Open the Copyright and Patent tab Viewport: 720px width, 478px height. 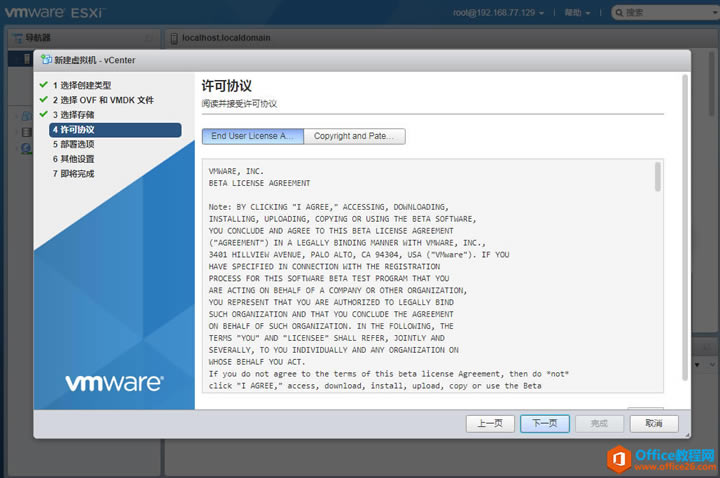tap(354, 136)
